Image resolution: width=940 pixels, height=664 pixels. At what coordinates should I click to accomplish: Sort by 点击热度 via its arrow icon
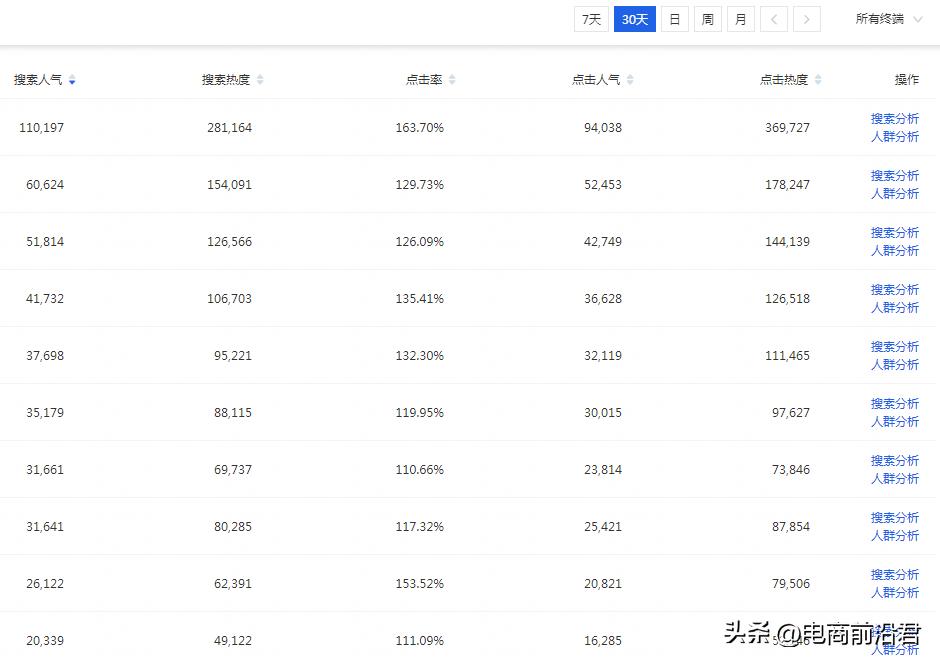[817, 79]
